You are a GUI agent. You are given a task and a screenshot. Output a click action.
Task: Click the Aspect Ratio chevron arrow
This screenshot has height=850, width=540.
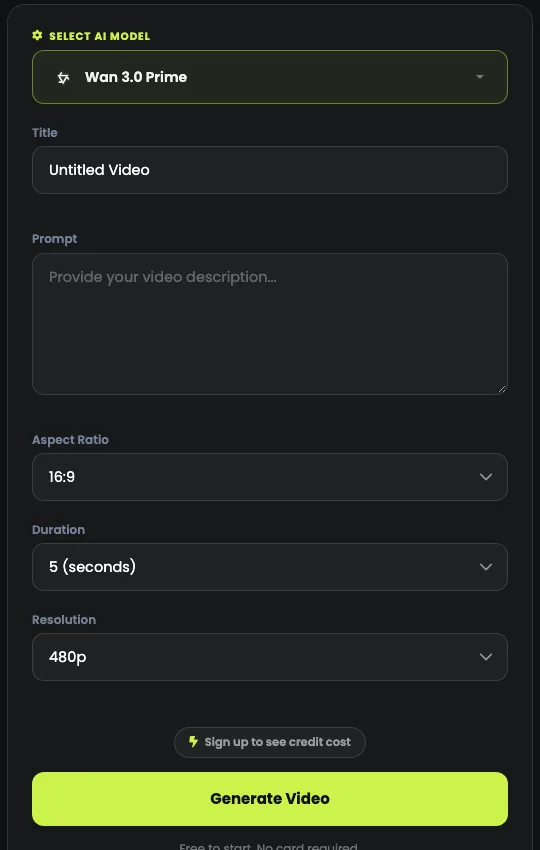486,476
